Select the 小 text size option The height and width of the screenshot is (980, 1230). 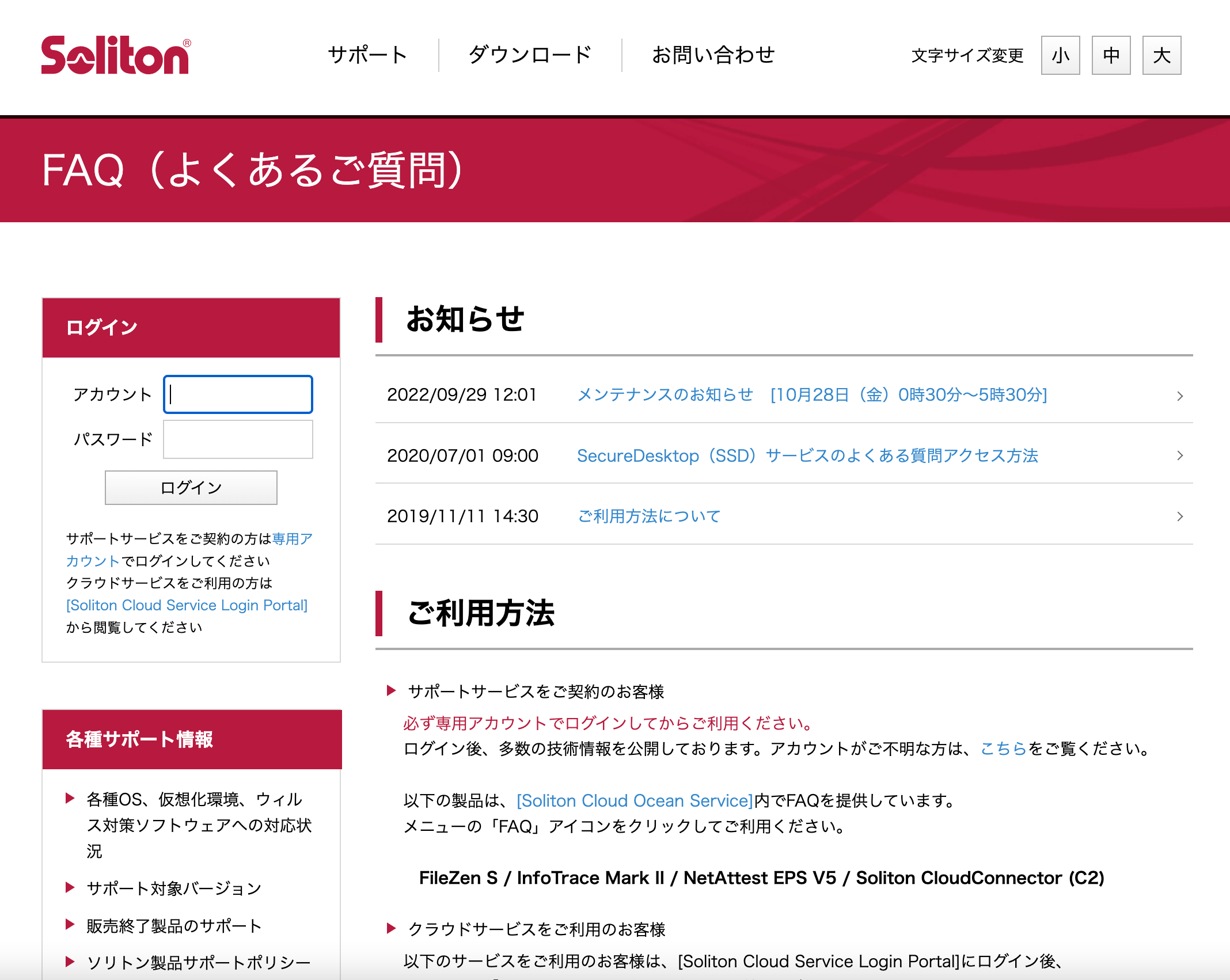1060,55
